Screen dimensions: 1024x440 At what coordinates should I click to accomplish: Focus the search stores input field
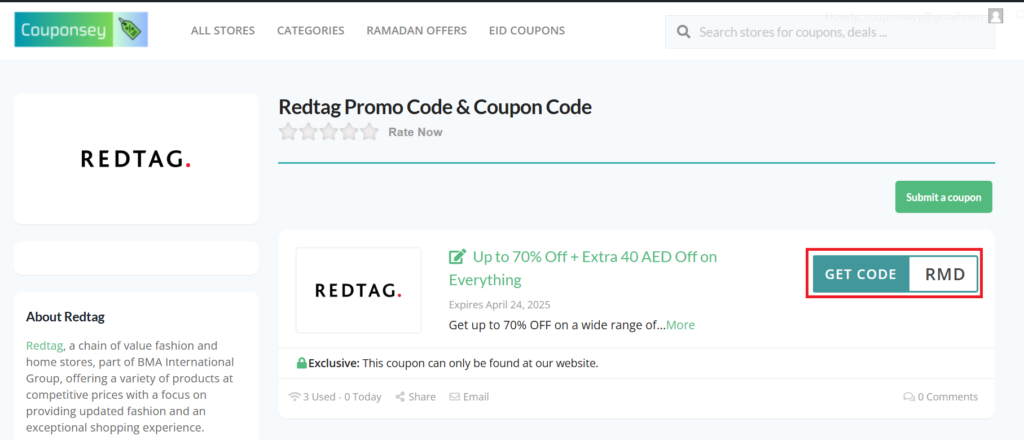point(840,32)
